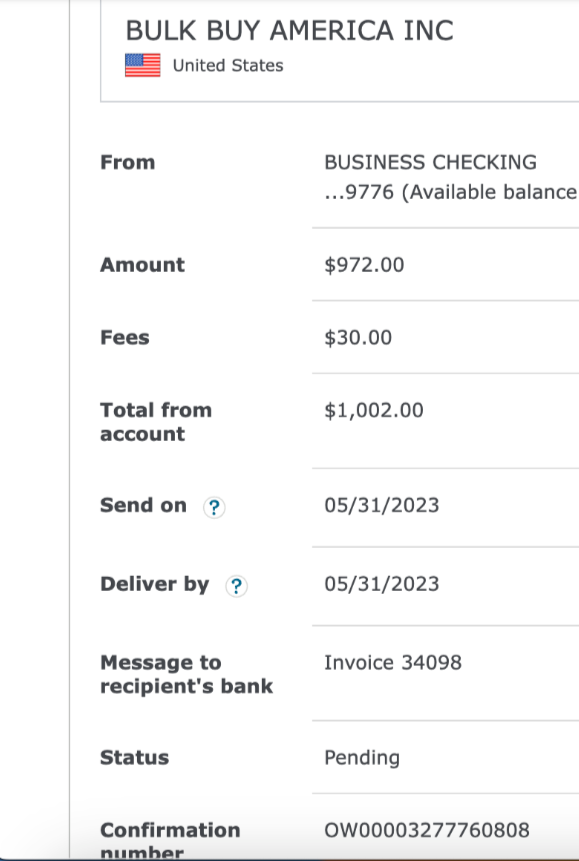The width and height of the screenshot is (579, 861).
Task: Click the Deliver by date value
Action: 382,584
